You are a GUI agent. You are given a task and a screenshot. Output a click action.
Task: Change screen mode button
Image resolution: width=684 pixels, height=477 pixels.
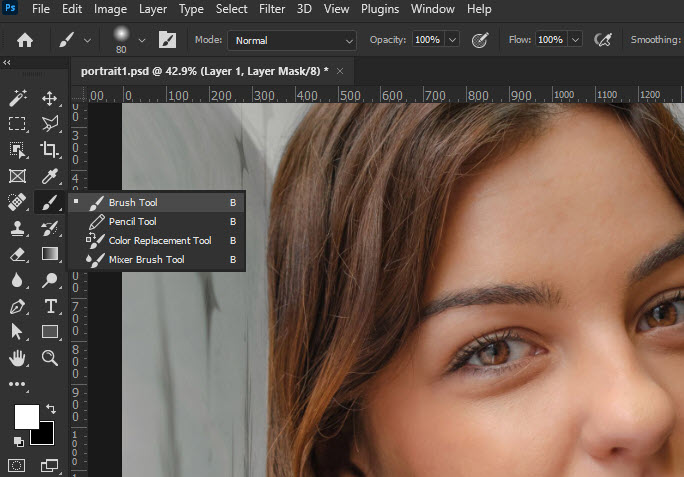(49, 466)
